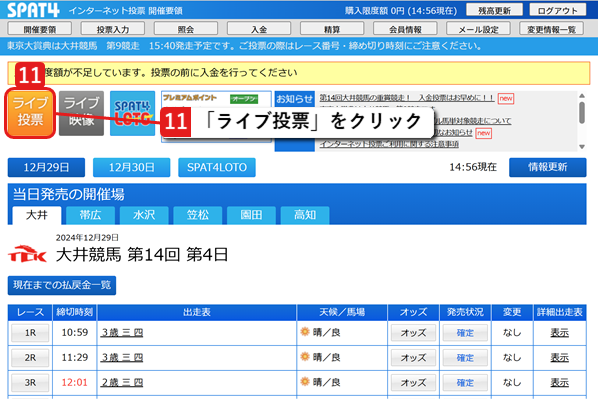Click the 10:59 deadline time cell
Viewport: 599px width, 399px height.
pyautogui.click(x=75, y=332)
